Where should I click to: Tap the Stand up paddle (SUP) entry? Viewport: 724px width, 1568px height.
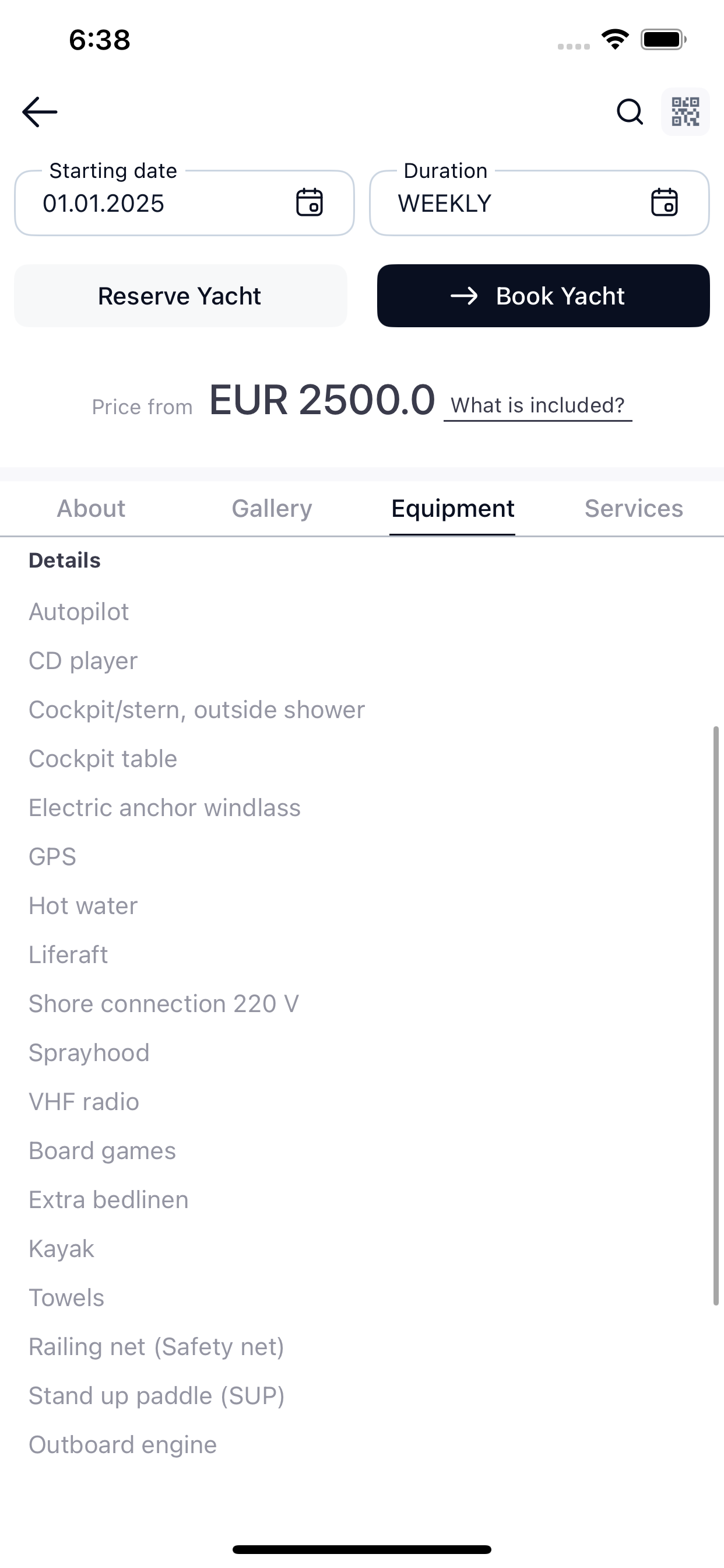coord(157,1396)
